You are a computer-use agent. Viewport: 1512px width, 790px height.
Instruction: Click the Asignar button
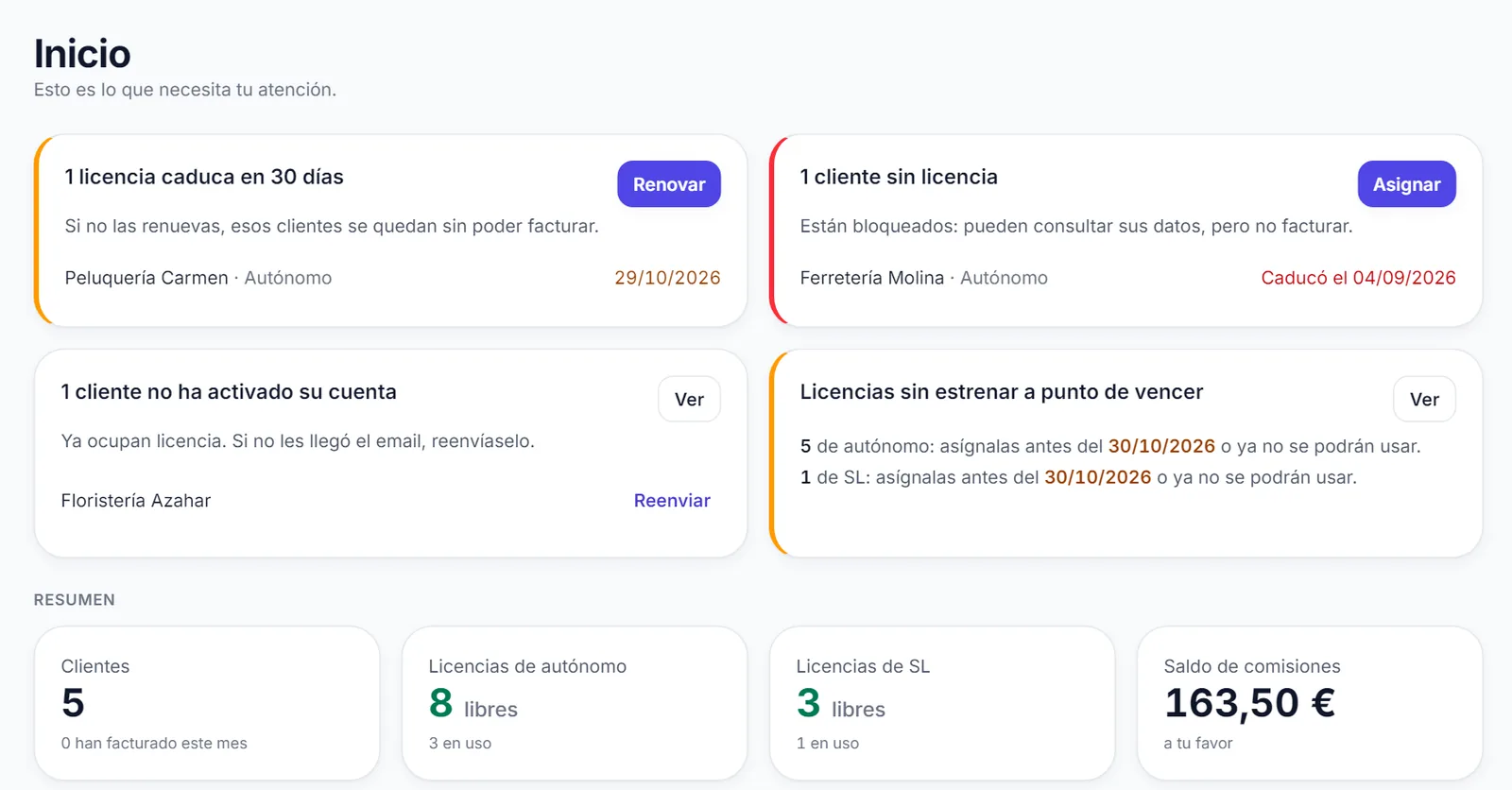click(x=1406, y=184)
